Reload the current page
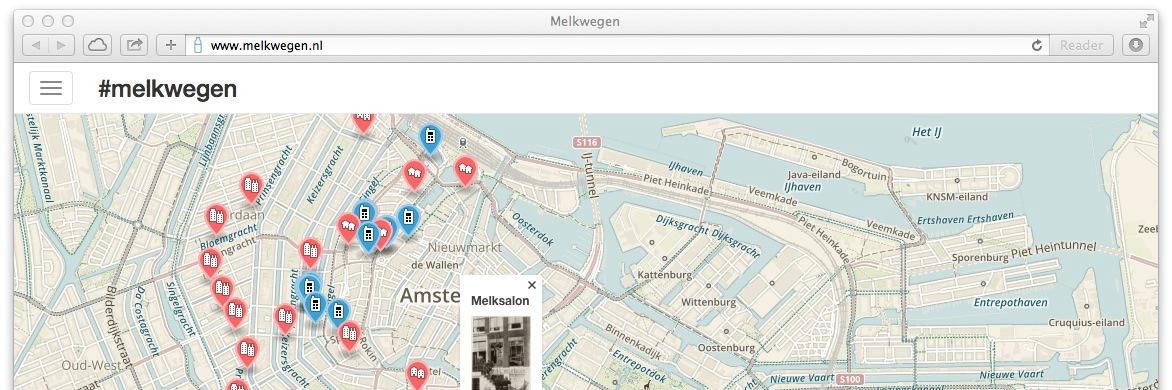The width and height of the screenshot is (1172, 390). pyautogui.click(x=1037, y=46)
